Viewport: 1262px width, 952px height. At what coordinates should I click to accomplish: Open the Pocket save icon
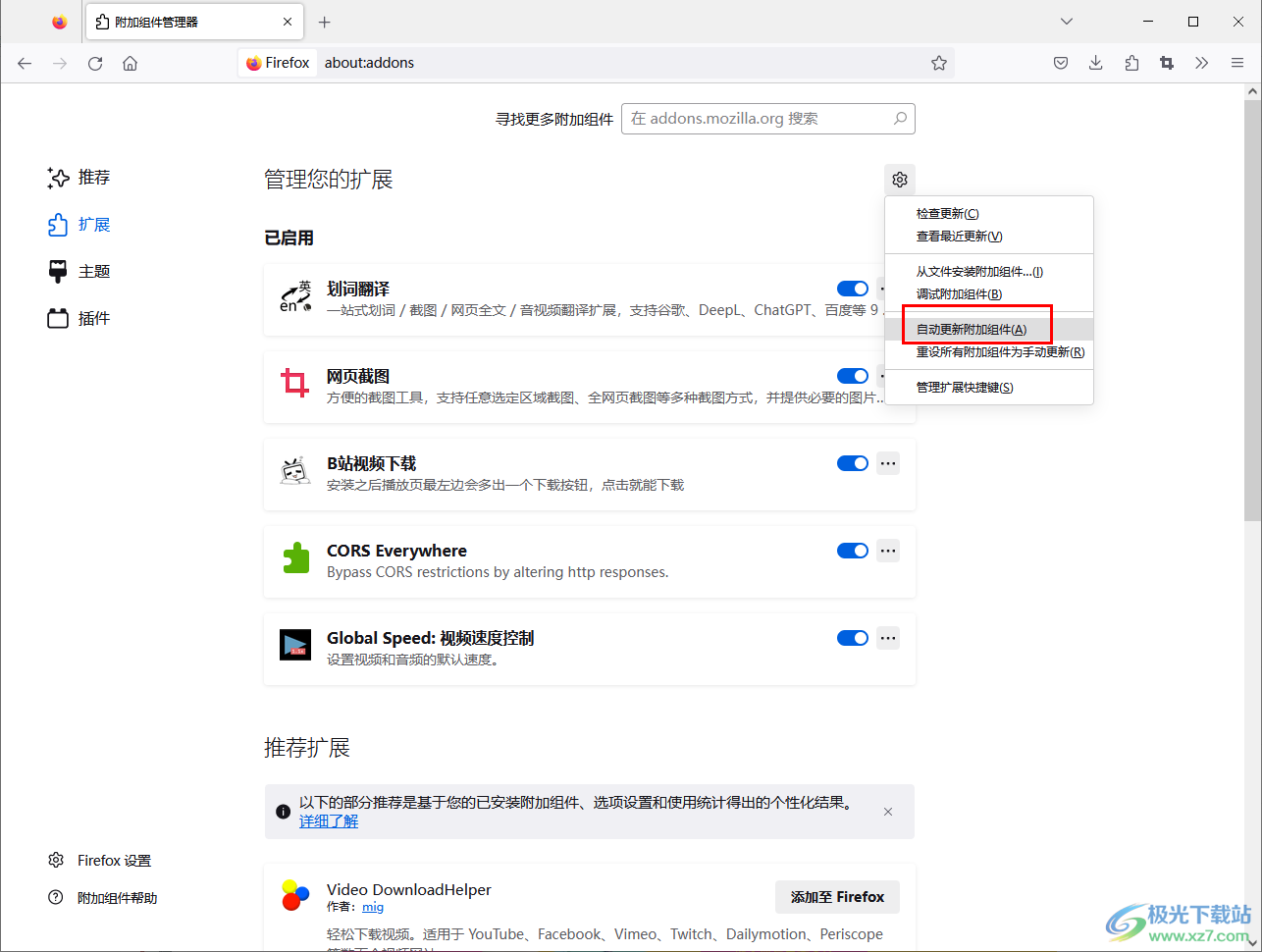(x=1061, y=63)
